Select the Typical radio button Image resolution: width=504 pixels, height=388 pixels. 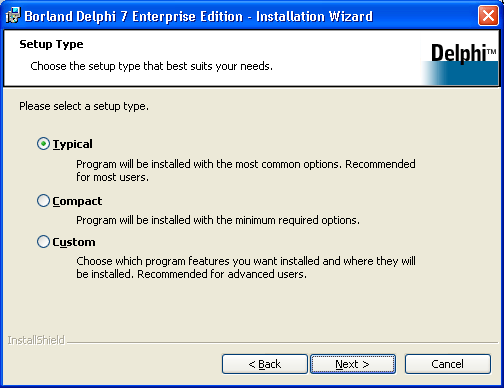pos(43,144)
